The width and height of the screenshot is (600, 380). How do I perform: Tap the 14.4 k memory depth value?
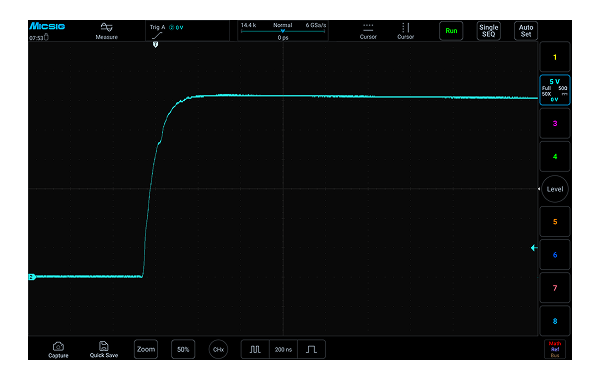coord(249,25)
